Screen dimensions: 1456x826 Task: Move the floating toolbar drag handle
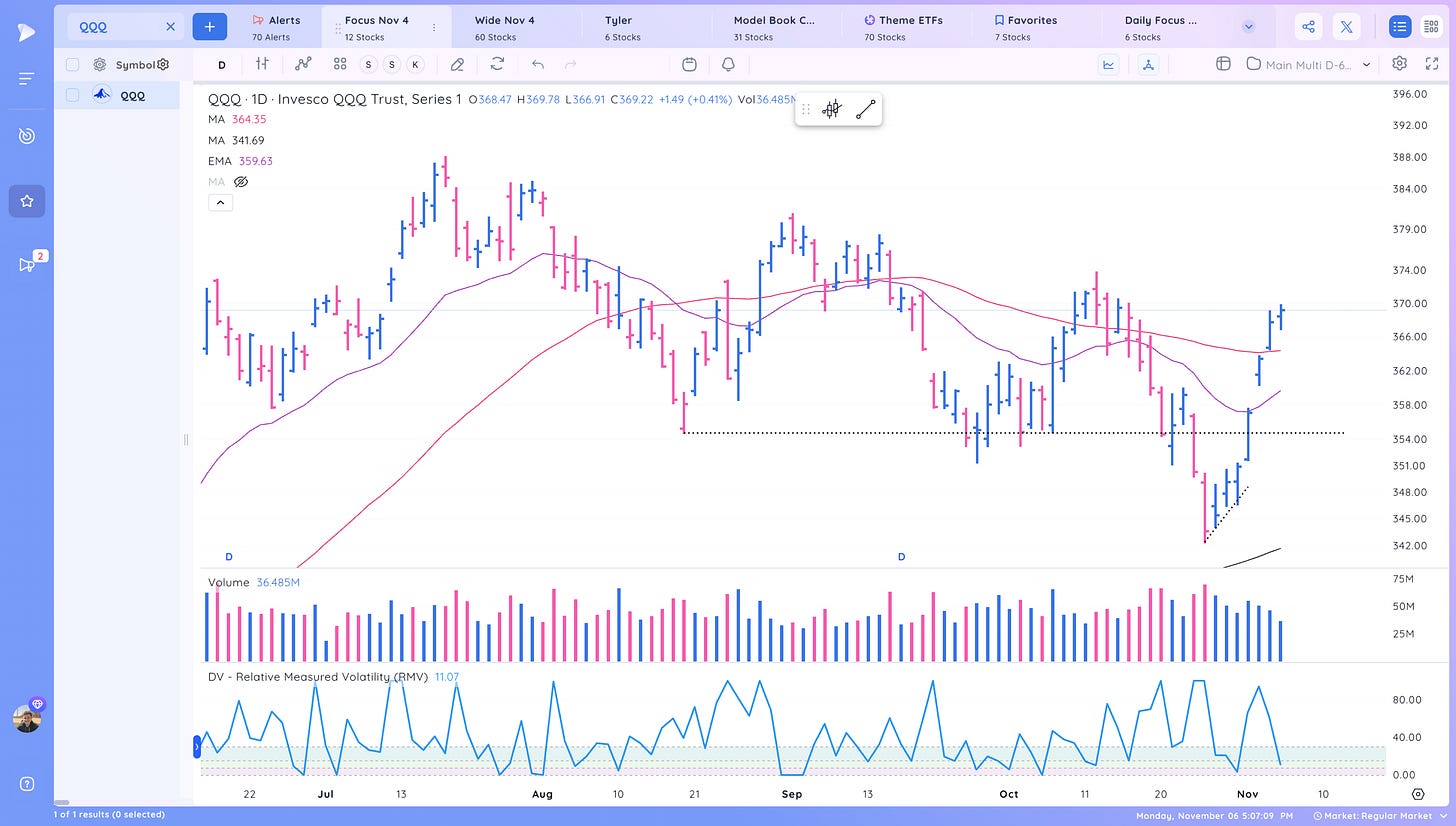[806, 110]
